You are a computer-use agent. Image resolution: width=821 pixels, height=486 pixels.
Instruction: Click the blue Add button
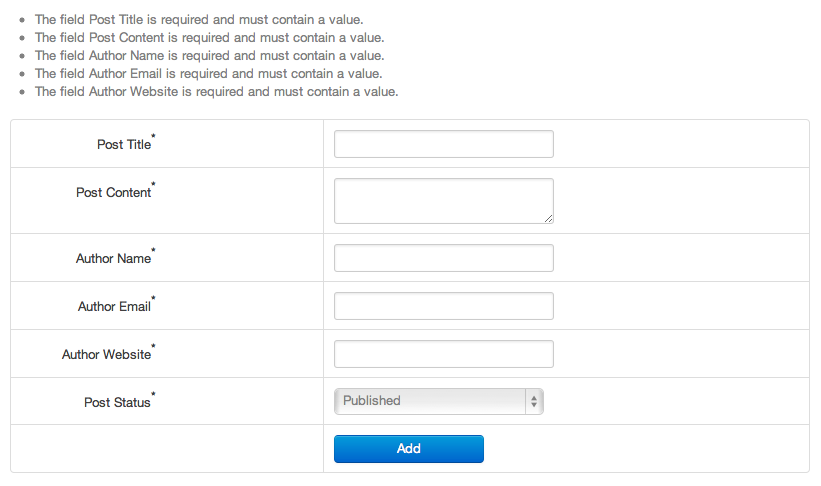pyautogui.click(x=409, y=449)
